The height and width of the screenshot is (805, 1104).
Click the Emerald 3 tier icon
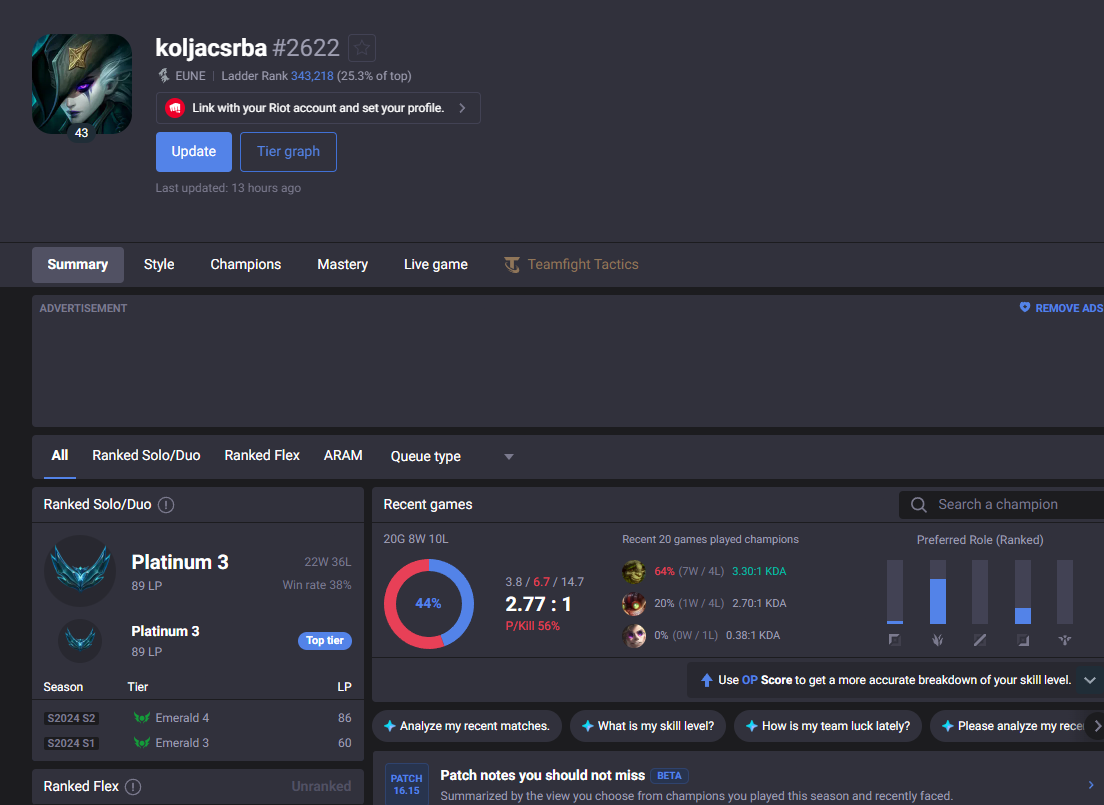pyautogui.click(x=142, y=743)
